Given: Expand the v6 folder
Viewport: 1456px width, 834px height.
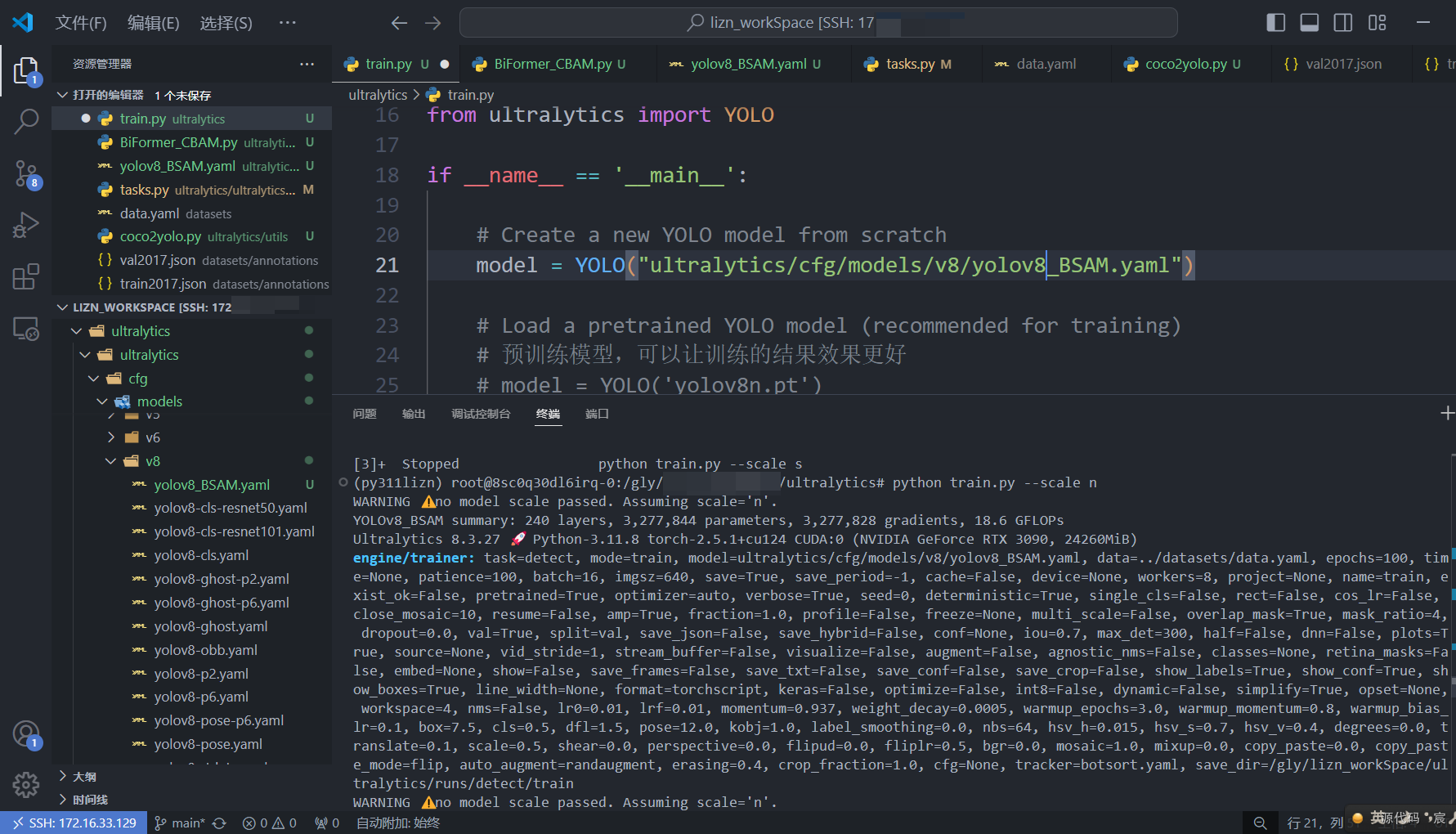Looking at the screenshot, I should [111, 437].
